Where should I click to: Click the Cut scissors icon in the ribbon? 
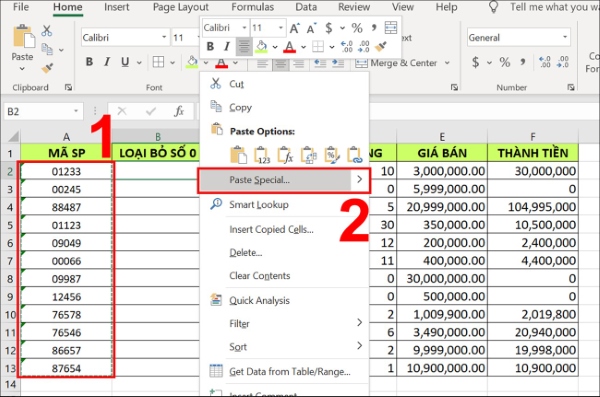point(47,31)
